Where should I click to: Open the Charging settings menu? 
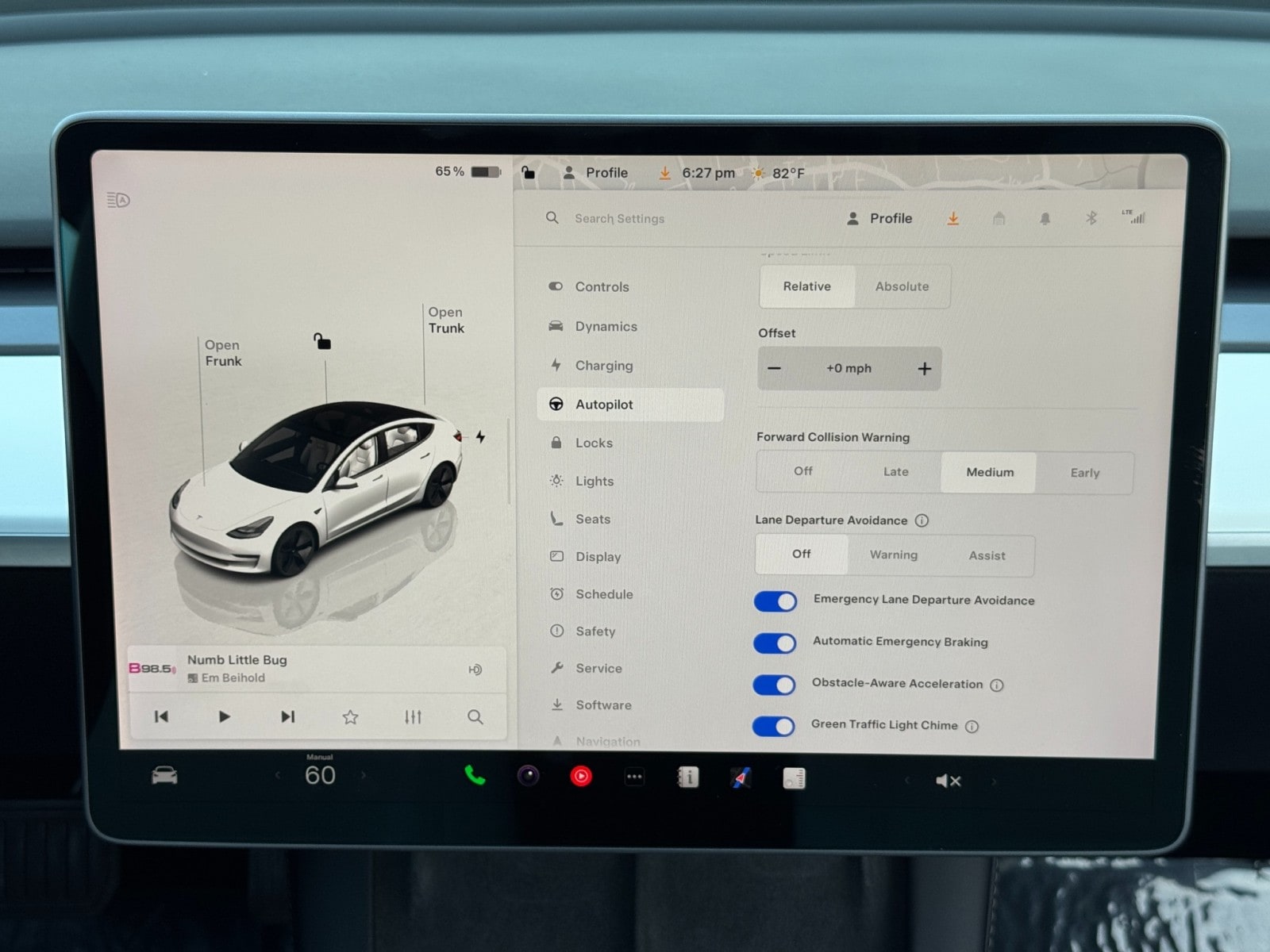603,366
